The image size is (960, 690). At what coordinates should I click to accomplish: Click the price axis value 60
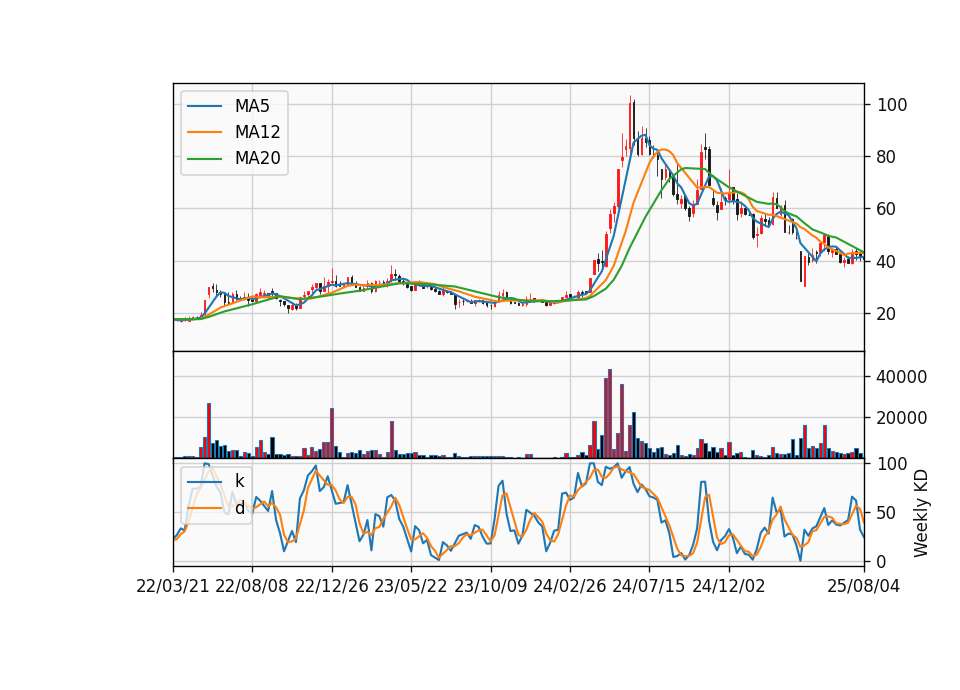click(x=887, y=209)
